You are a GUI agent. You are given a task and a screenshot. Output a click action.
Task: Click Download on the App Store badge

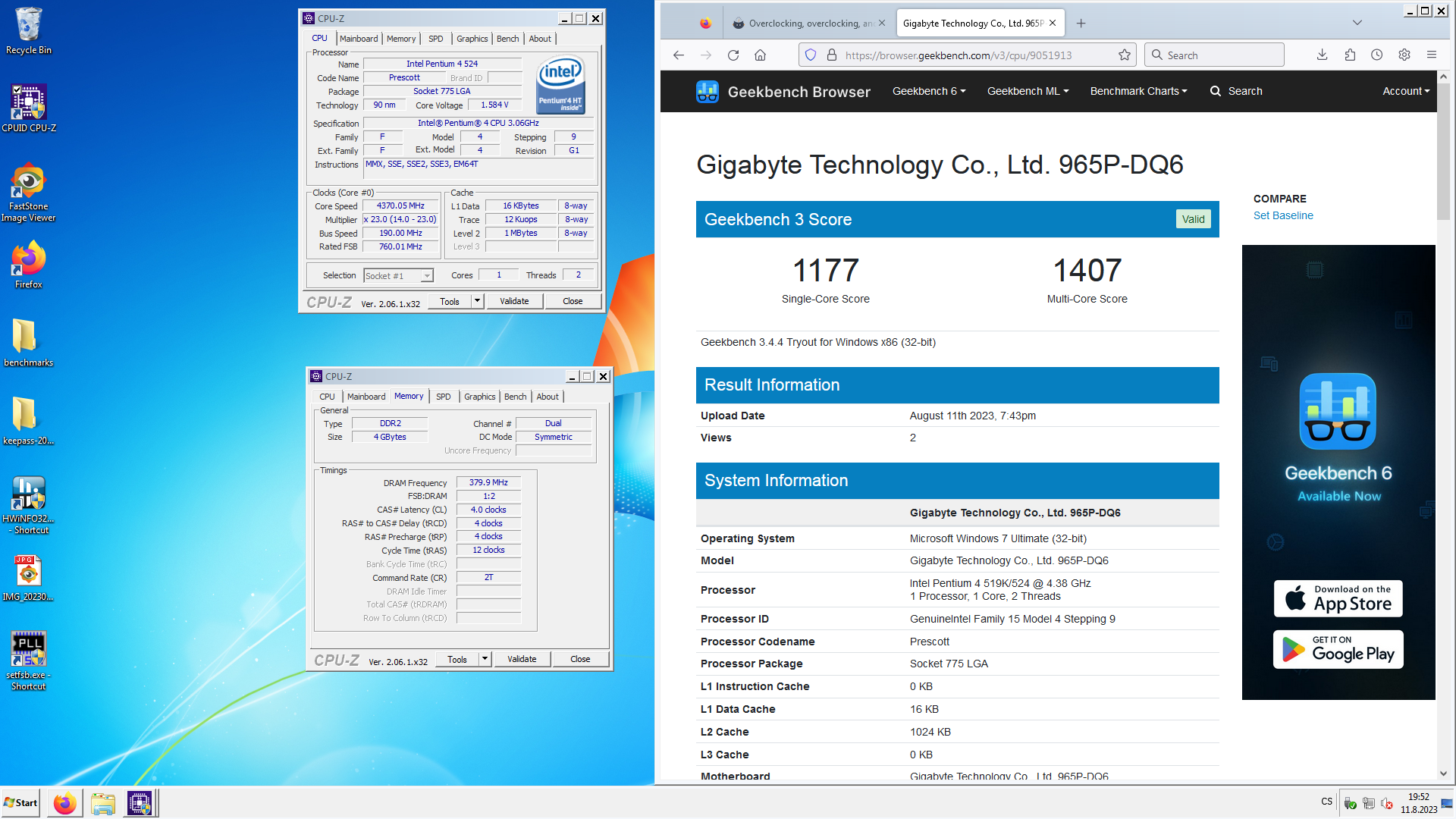(x=1338, y=598)
